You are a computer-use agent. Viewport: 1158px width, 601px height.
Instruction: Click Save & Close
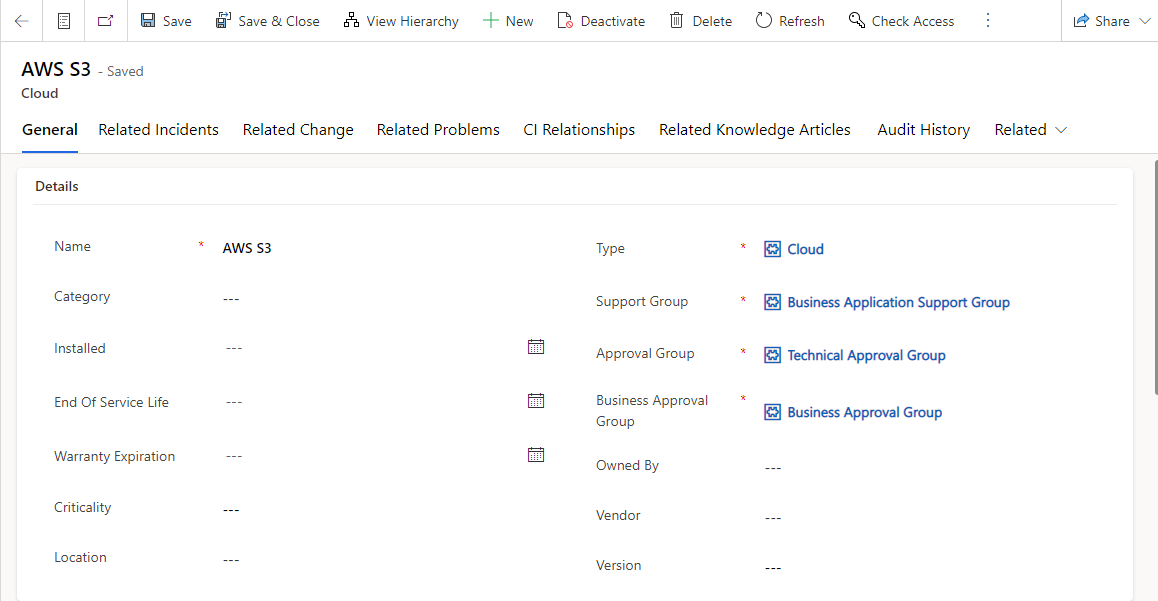tap(267, 21)
